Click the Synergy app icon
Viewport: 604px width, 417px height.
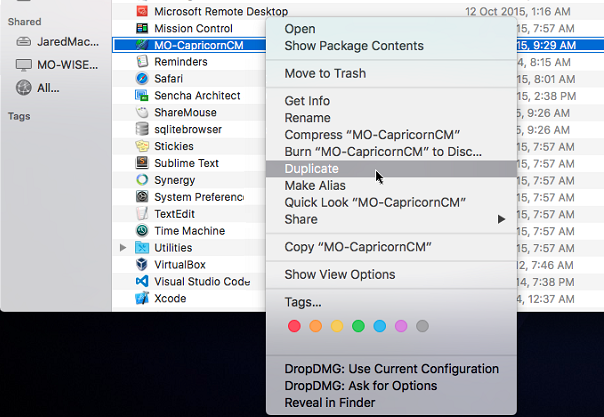[142, 180]
